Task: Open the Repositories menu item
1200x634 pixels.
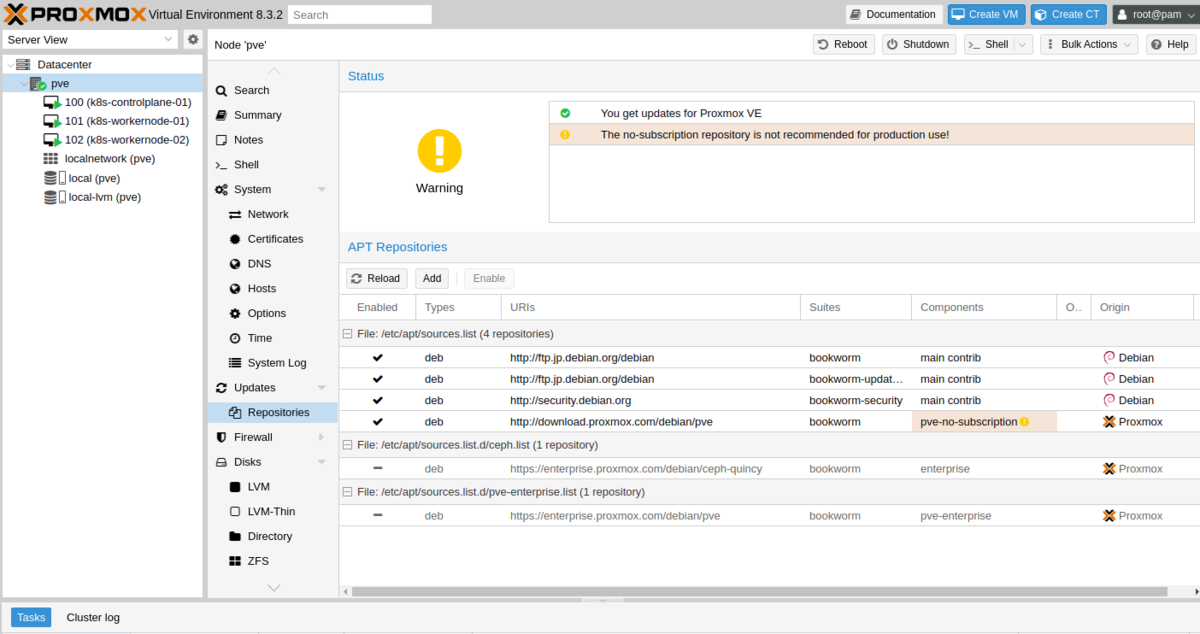Action: 273,412
